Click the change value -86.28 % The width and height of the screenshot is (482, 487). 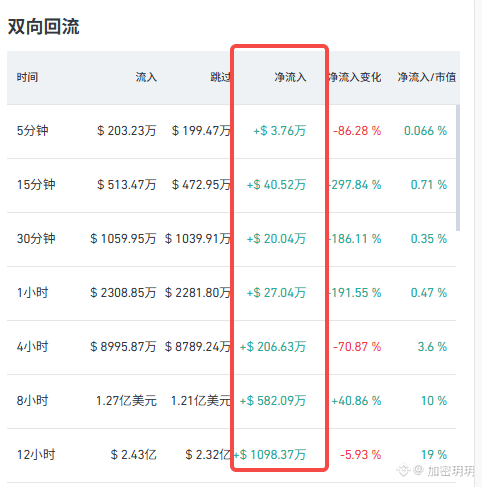(357, 130)
